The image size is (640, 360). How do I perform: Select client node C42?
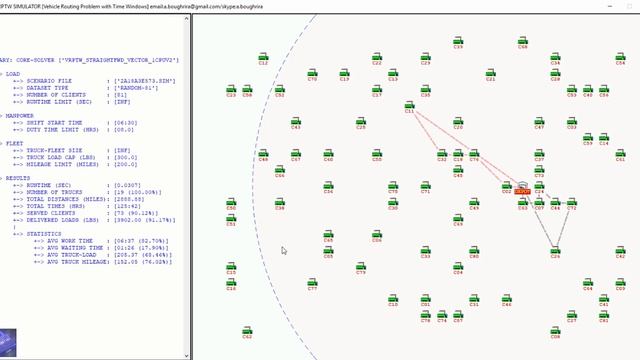coord(620,251)
